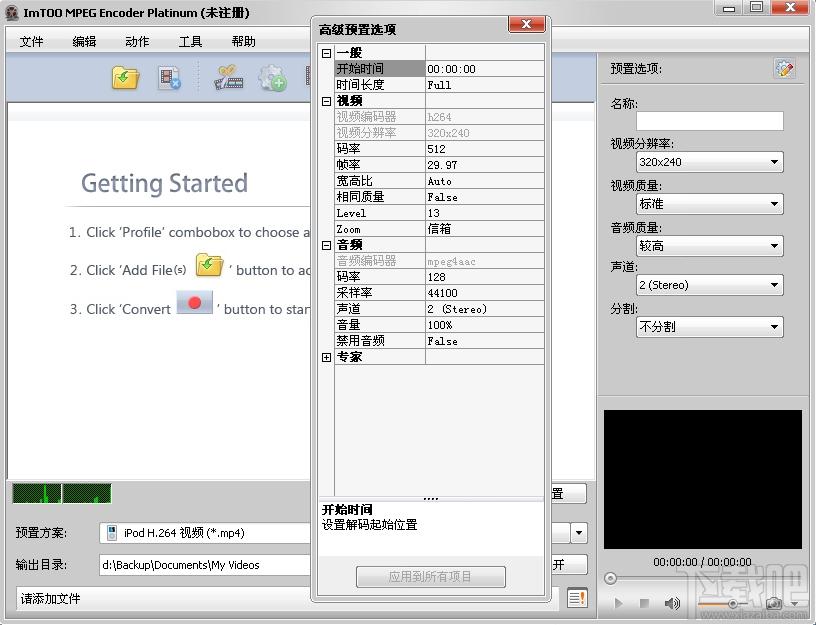Adjust the preview seek slider handle
816x625 pixels.
click(610, 578)
